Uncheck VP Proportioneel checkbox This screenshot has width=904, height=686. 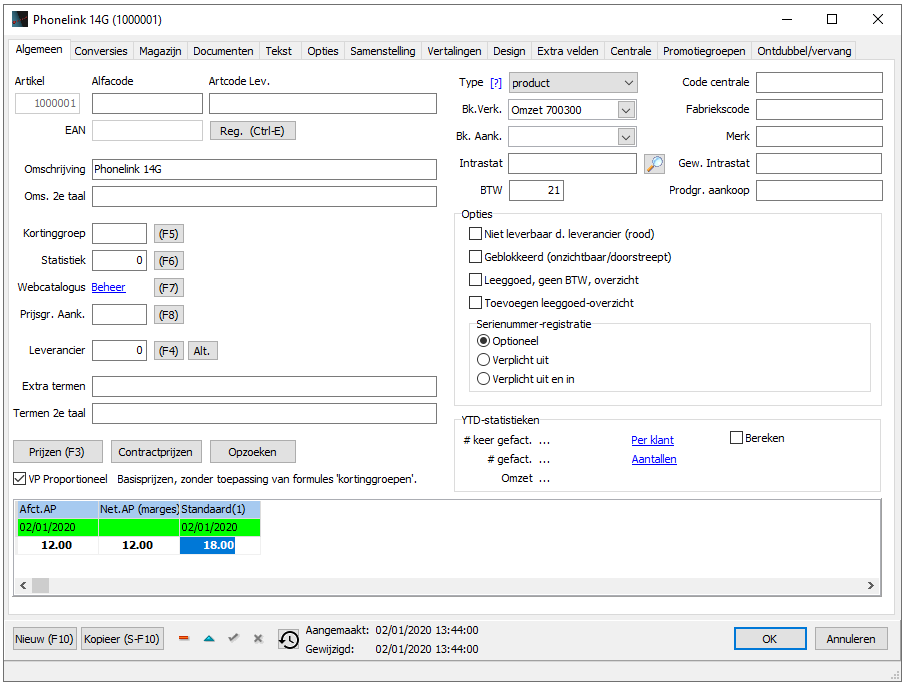(20, 478)
